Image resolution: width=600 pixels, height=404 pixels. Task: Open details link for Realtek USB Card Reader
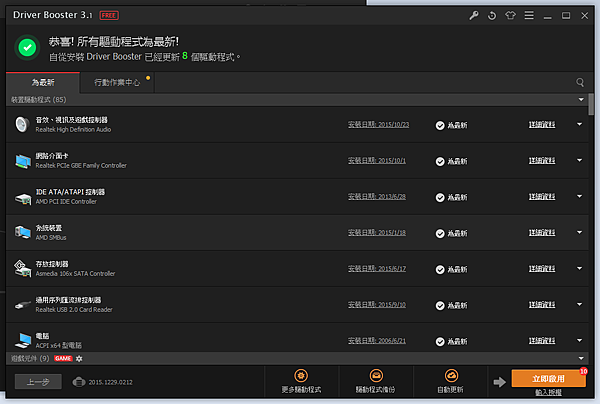(x=542, y=305)
